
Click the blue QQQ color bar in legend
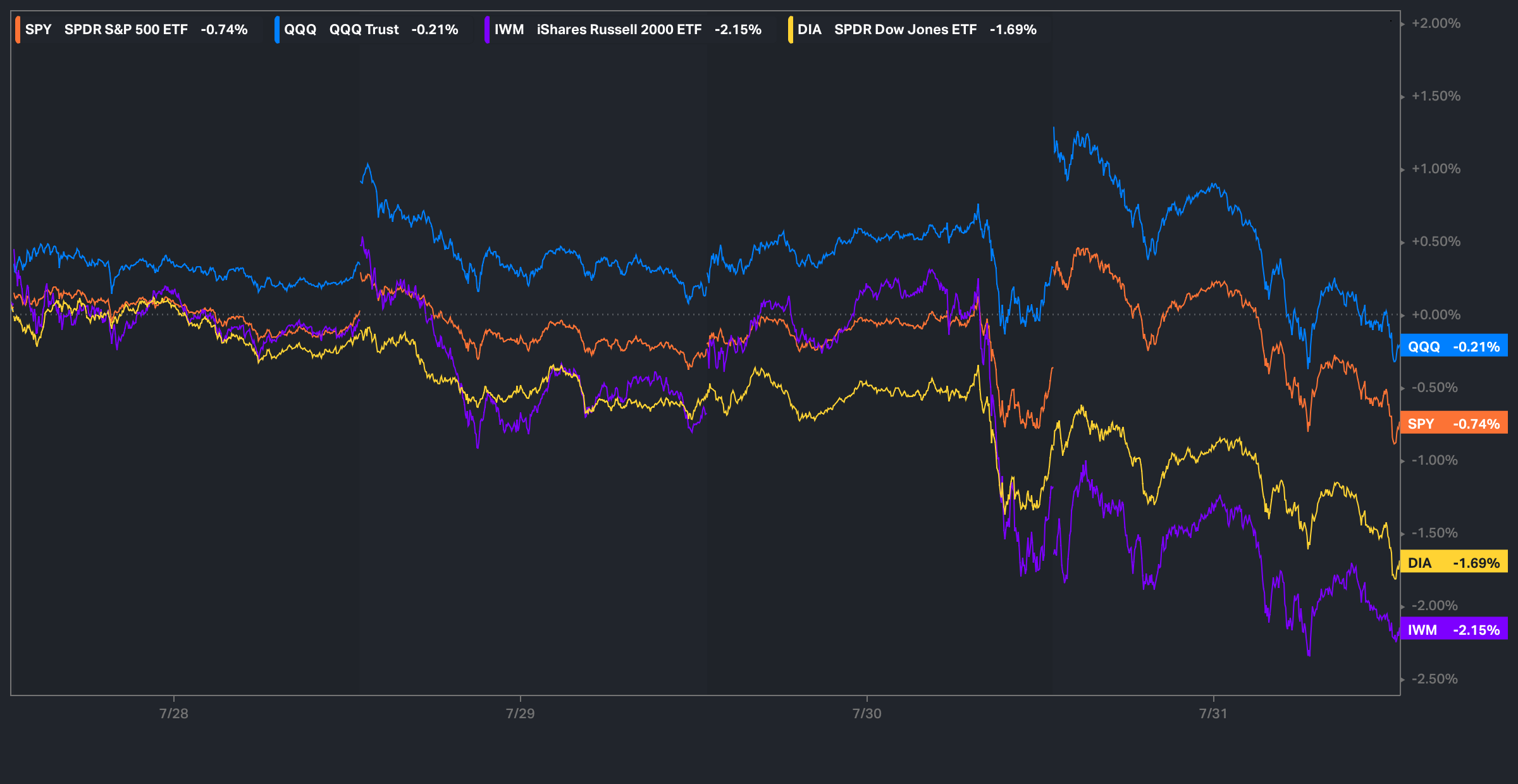(x=277, y=30)
